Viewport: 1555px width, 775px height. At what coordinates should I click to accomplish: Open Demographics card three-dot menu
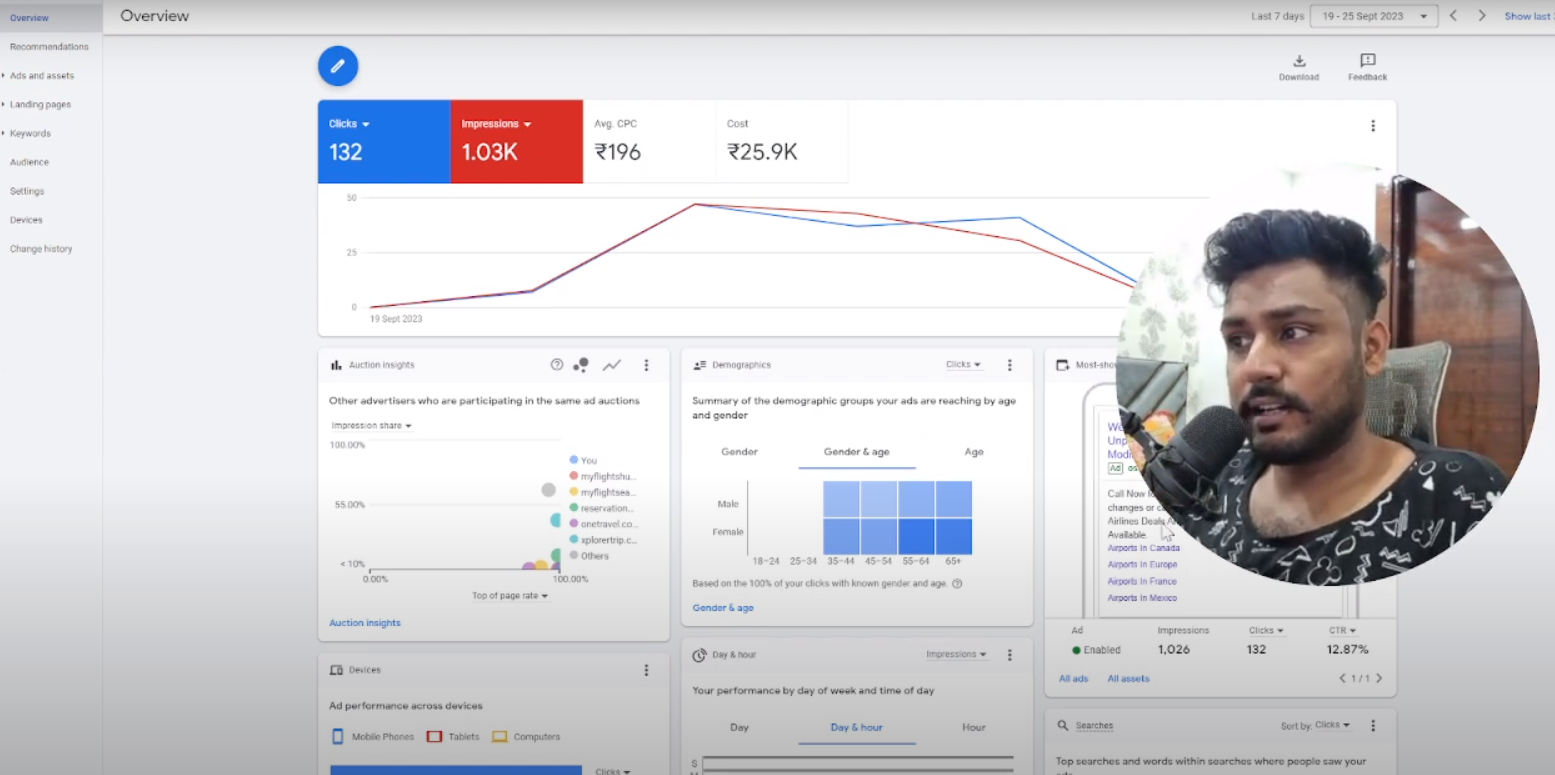pos(1009,365)
